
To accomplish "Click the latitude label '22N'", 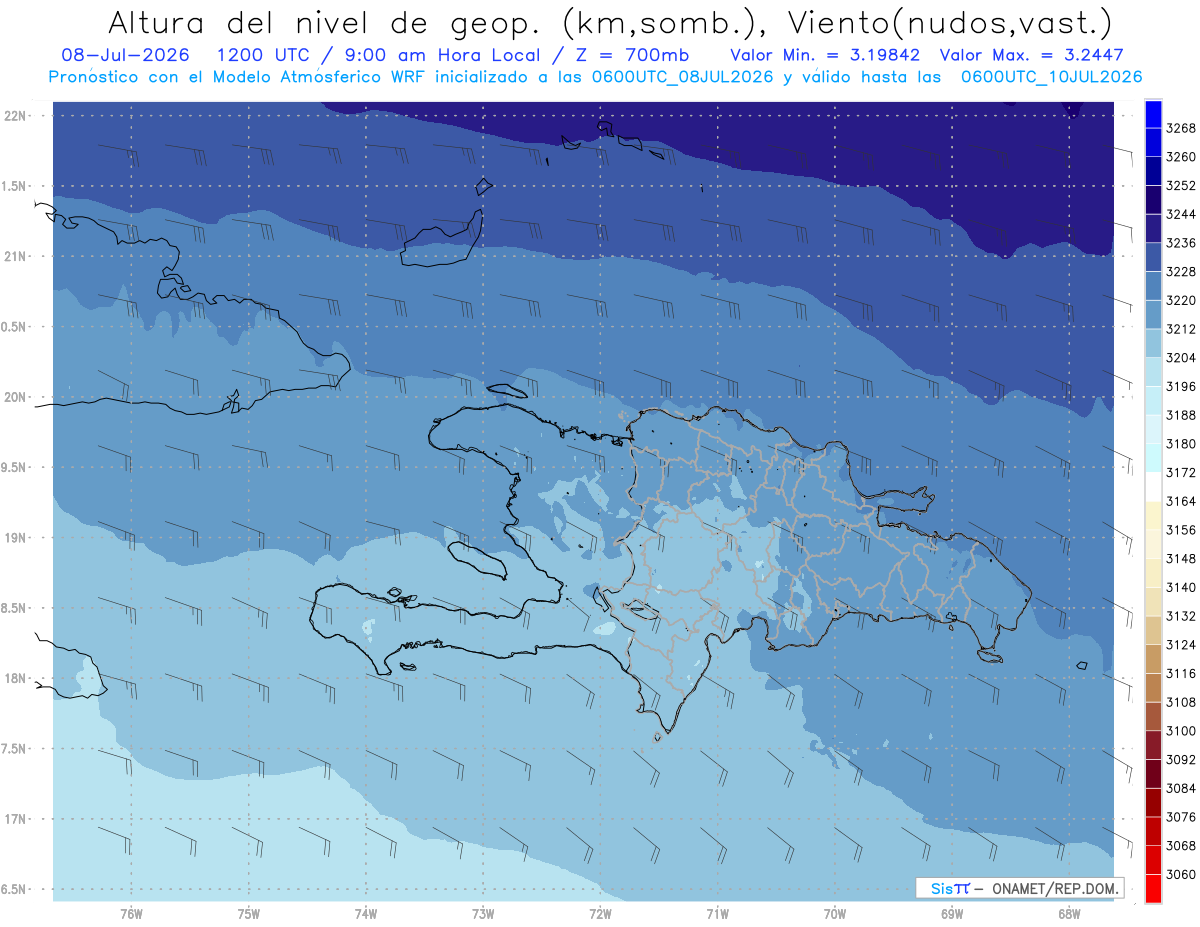I will (15, 116).
